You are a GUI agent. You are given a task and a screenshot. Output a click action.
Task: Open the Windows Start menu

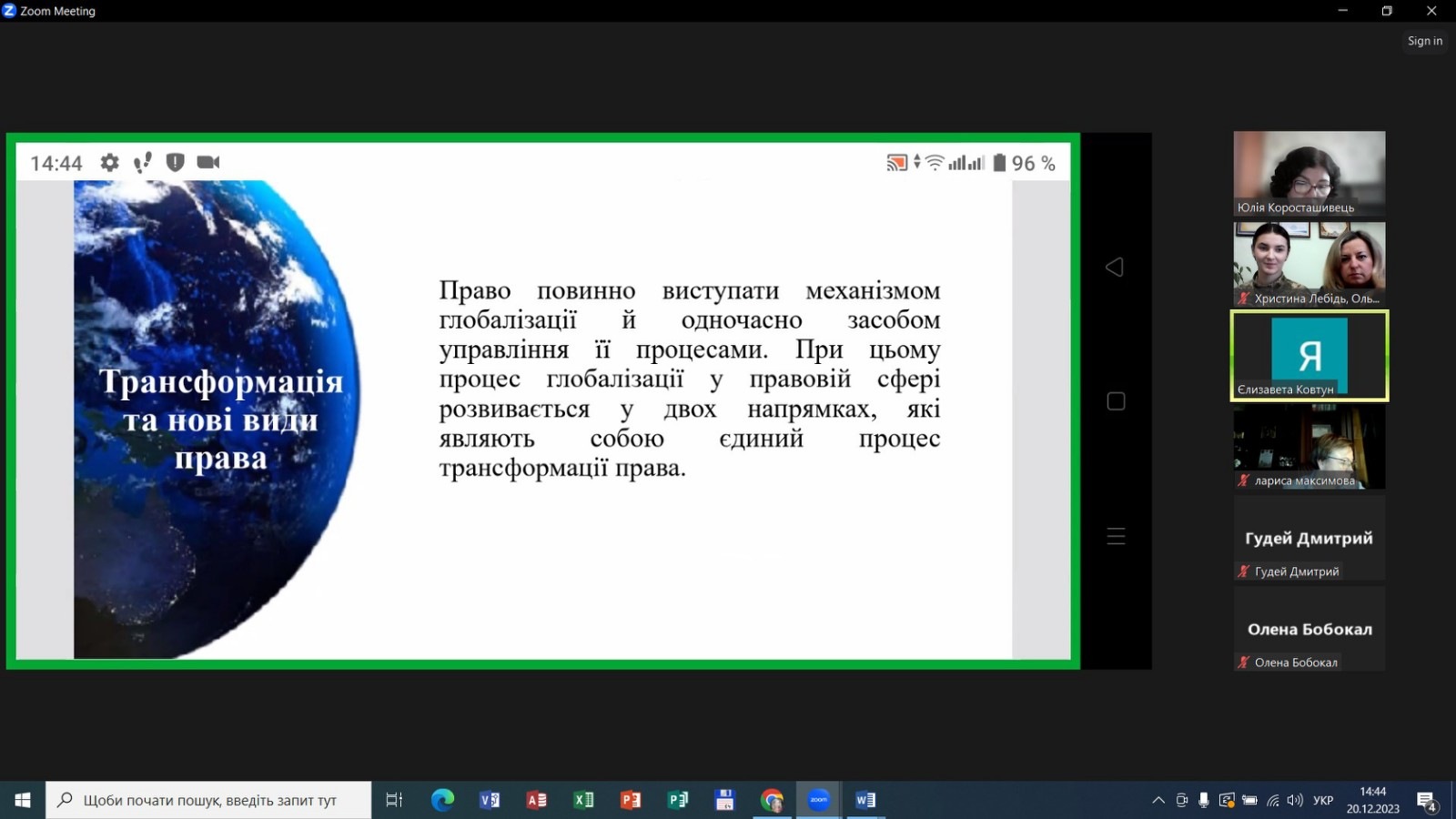tap(23, 800)
